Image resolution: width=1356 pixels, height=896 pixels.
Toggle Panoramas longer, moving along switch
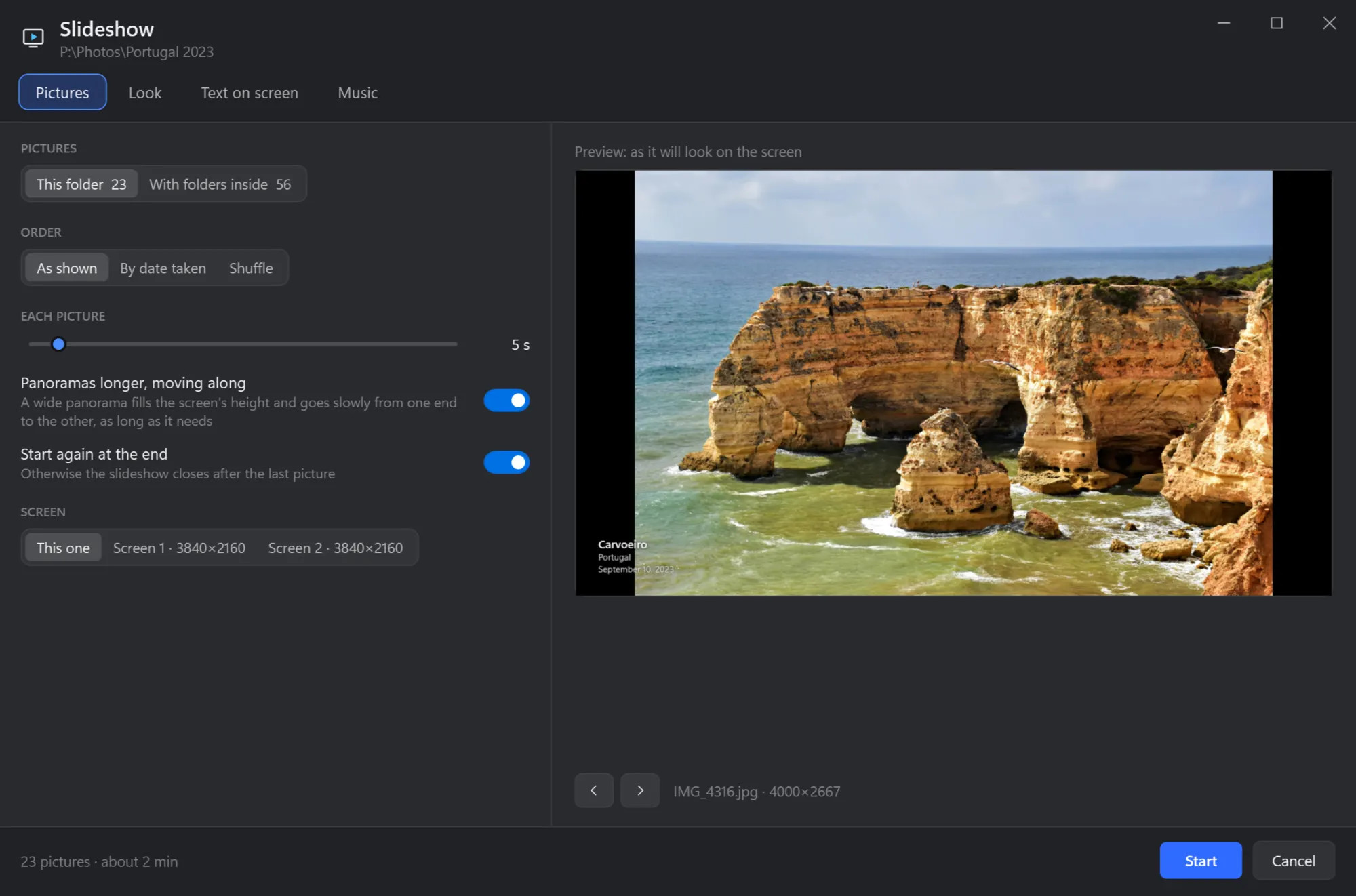coord(506,401)
